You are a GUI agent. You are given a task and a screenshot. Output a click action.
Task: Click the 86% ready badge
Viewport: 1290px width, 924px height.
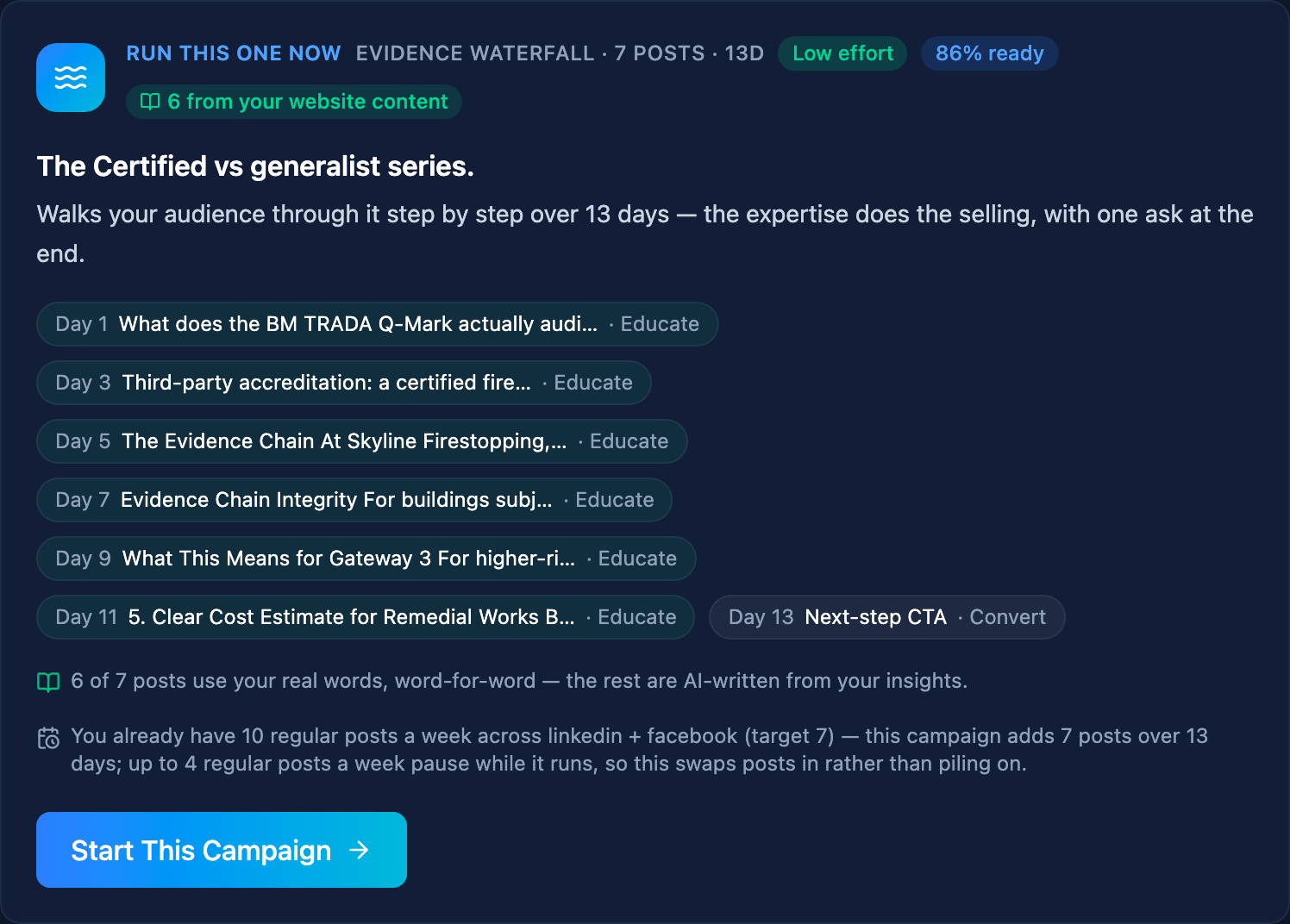(990, 53)
